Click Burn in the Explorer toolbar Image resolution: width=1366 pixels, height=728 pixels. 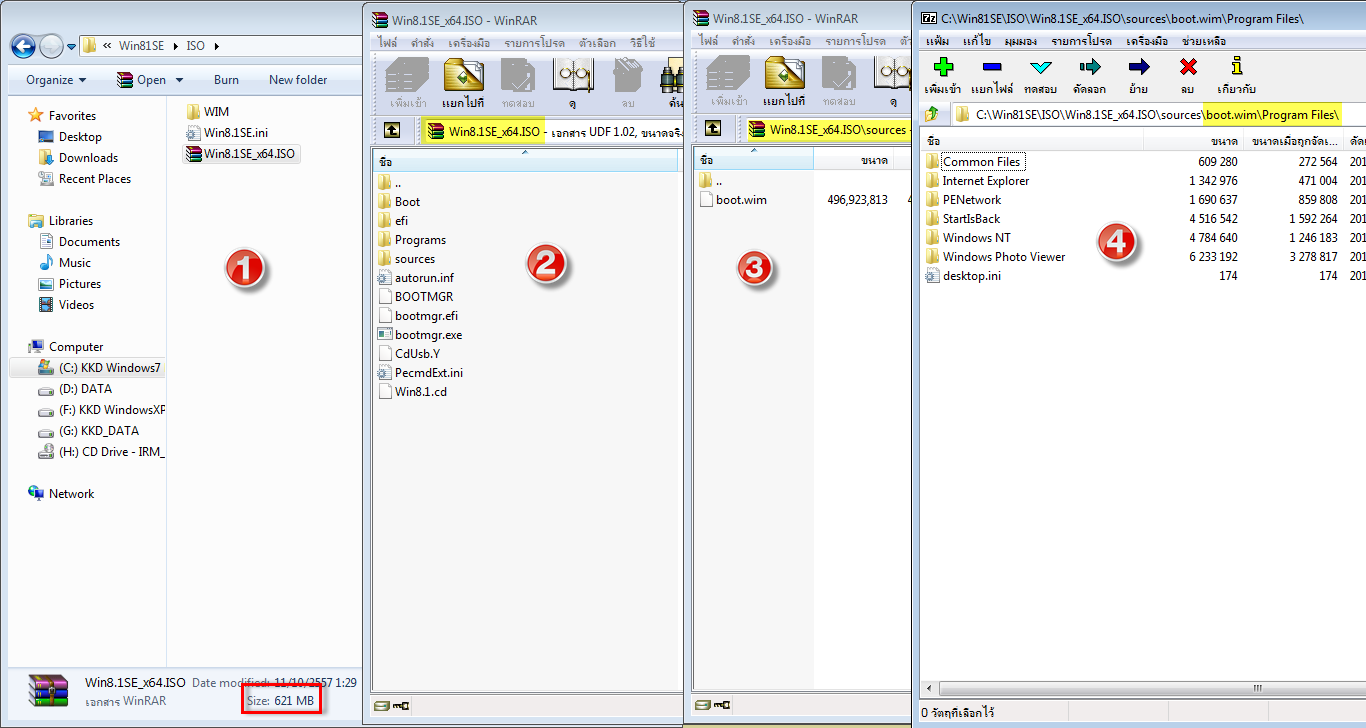pos(226,80)
